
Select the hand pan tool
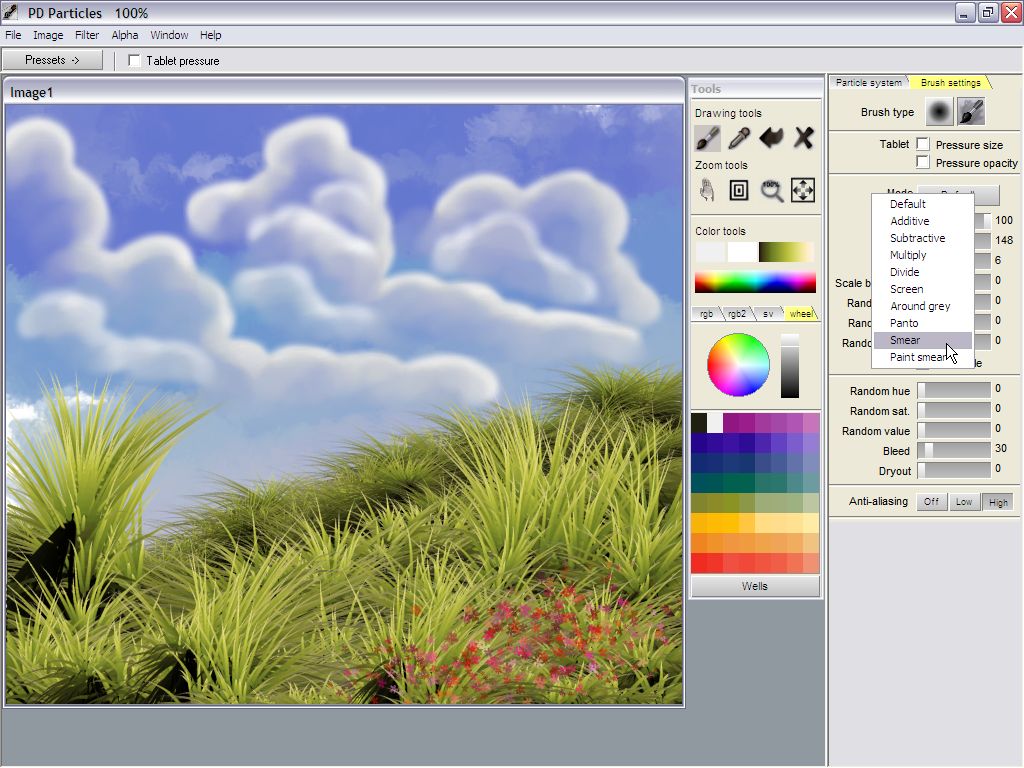[707, 190]
